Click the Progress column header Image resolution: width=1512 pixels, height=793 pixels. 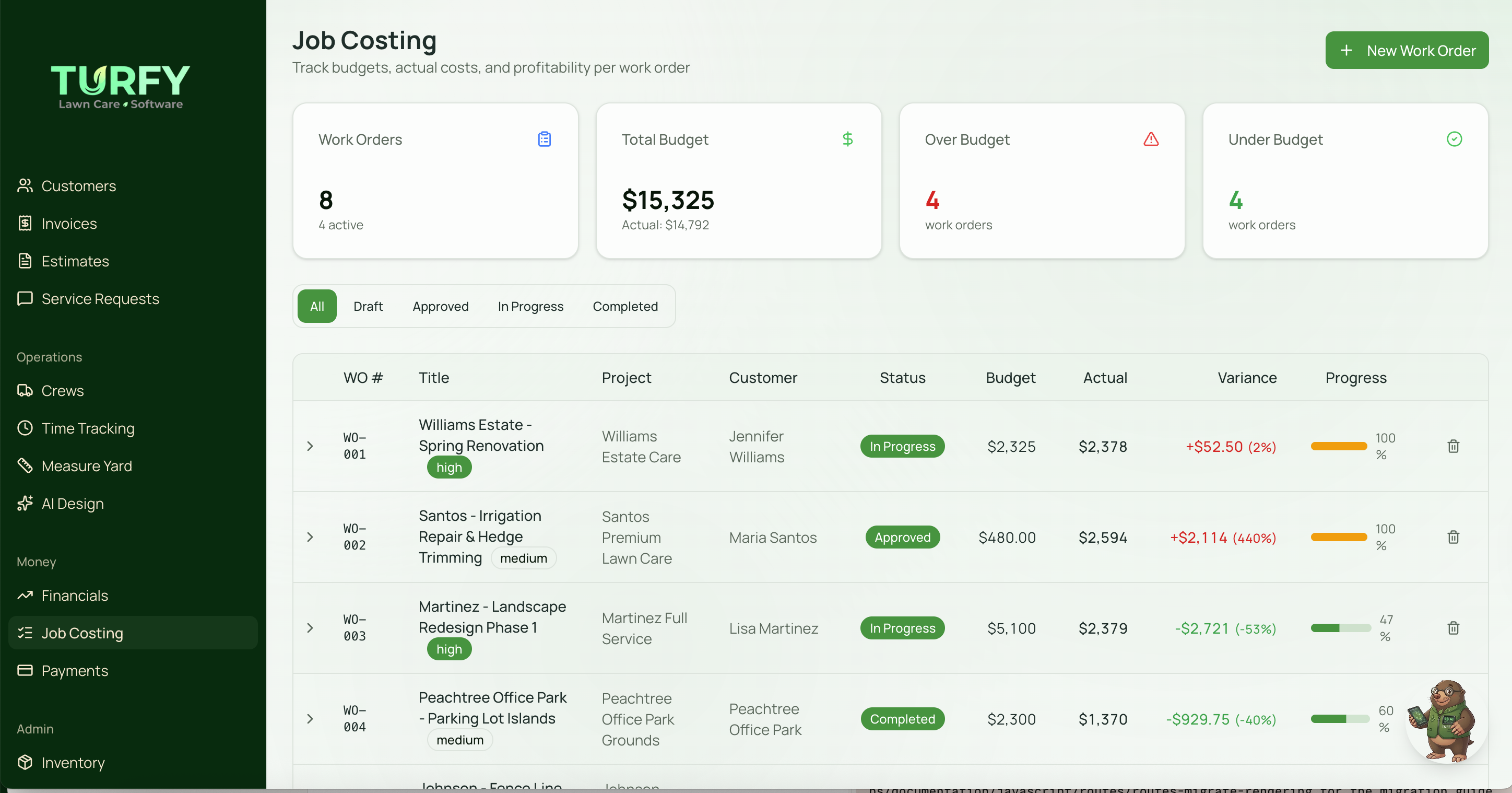(x=1356, y=378)
